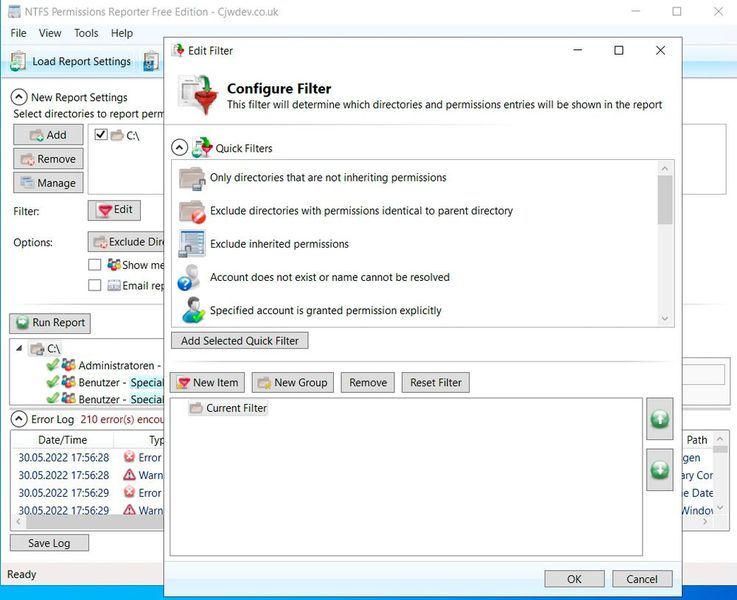This screenshot has width=737, height=600.
Task: Click the Manage directories button
Action: pos(48,183)
